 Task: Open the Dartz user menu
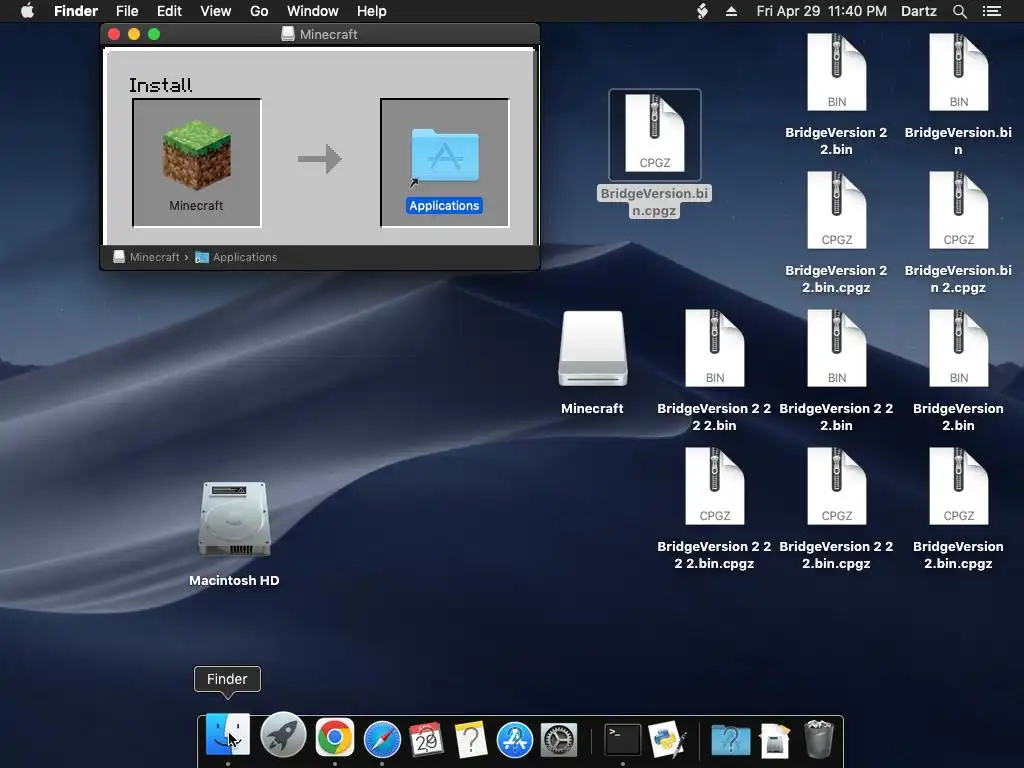(x=918, y=11)
